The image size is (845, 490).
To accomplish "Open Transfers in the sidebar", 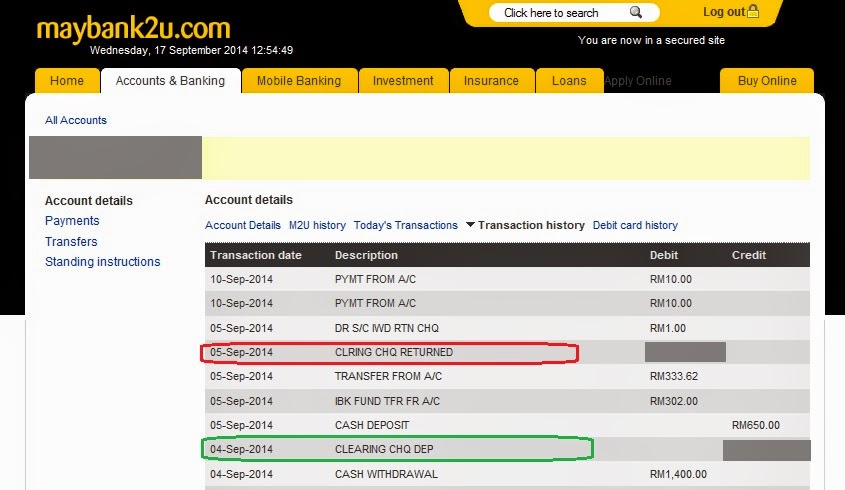I will tap(71, 241).
